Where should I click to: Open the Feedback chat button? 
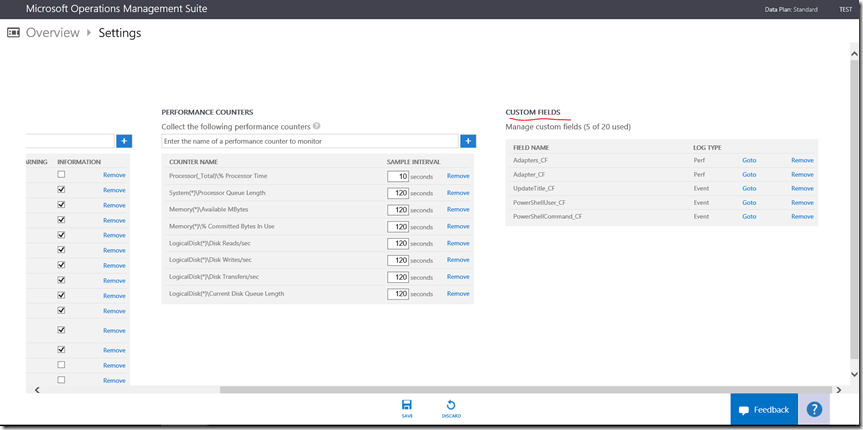click(764, 409)
